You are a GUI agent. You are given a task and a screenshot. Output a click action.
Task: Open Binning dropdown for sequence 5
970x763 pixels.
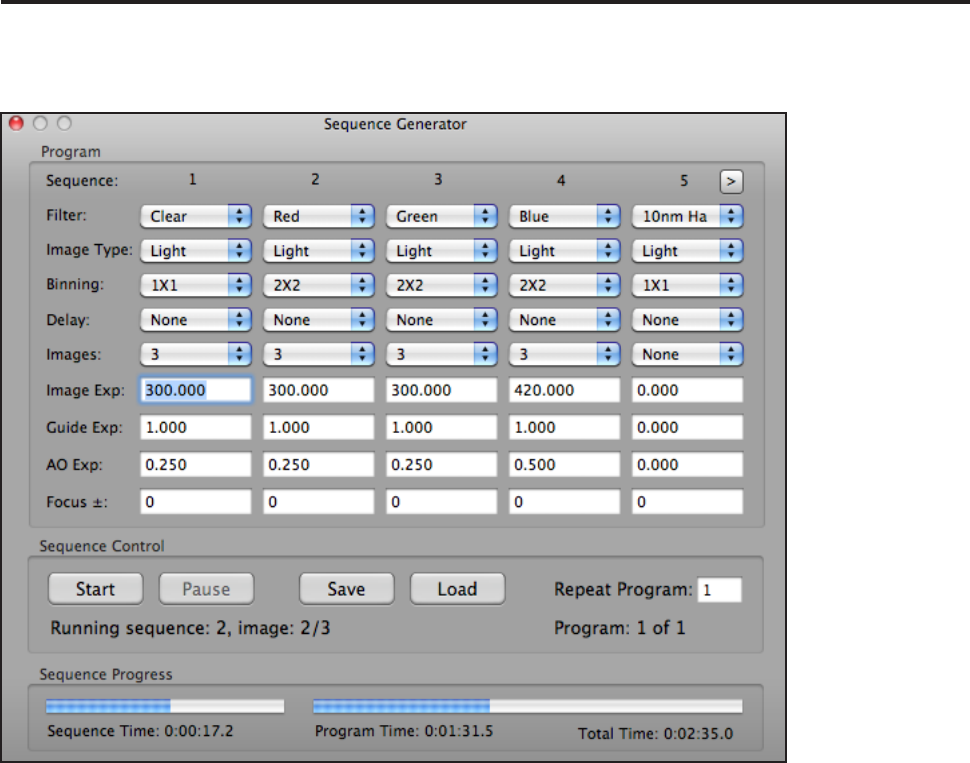687,285
